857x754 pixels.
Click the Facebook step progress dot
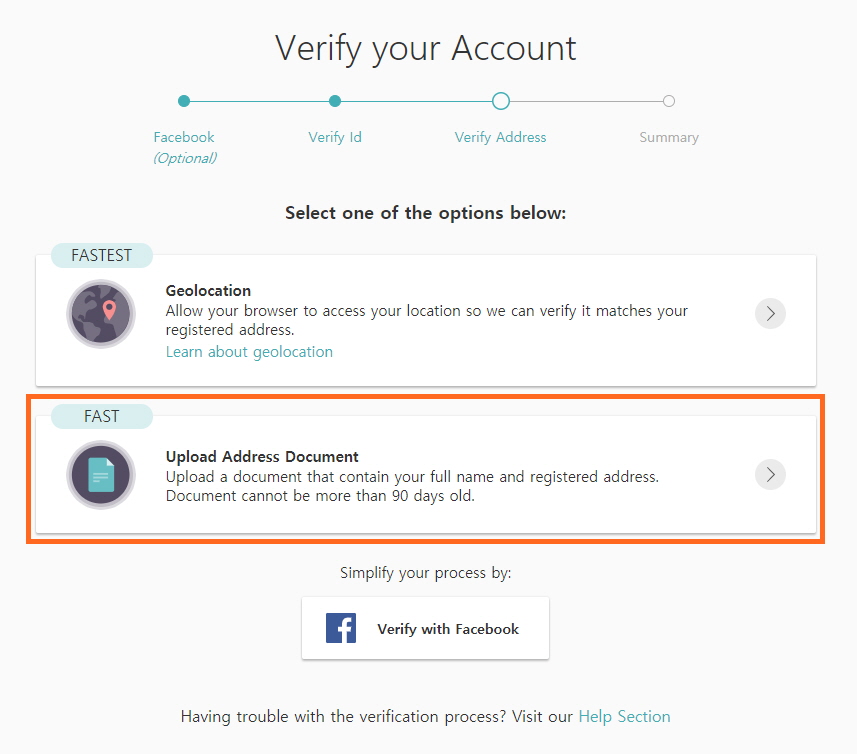click(184, 101)
